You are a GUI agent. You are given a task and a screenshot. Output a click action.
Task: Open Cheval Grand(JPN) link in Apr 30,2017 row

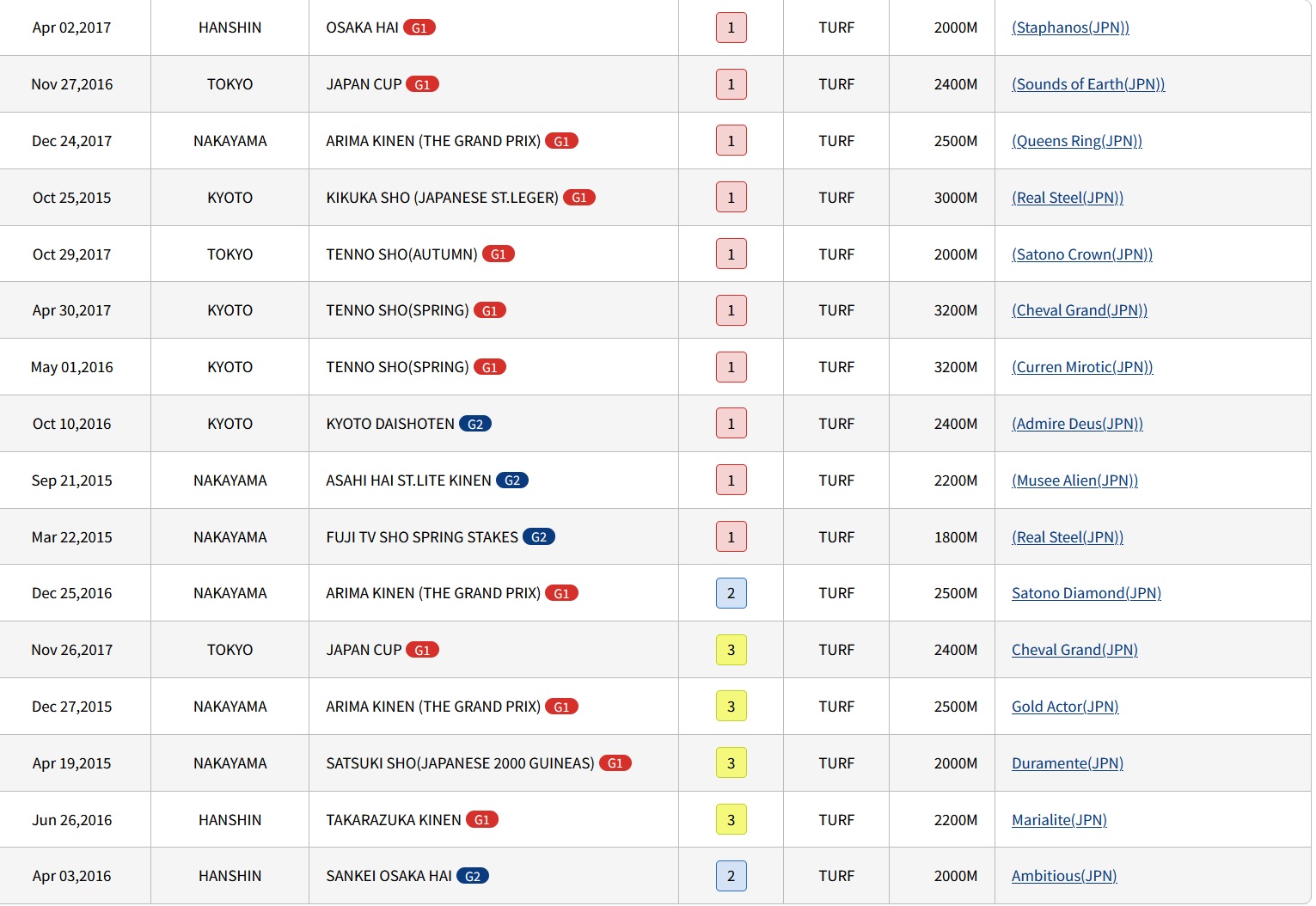1080,310
